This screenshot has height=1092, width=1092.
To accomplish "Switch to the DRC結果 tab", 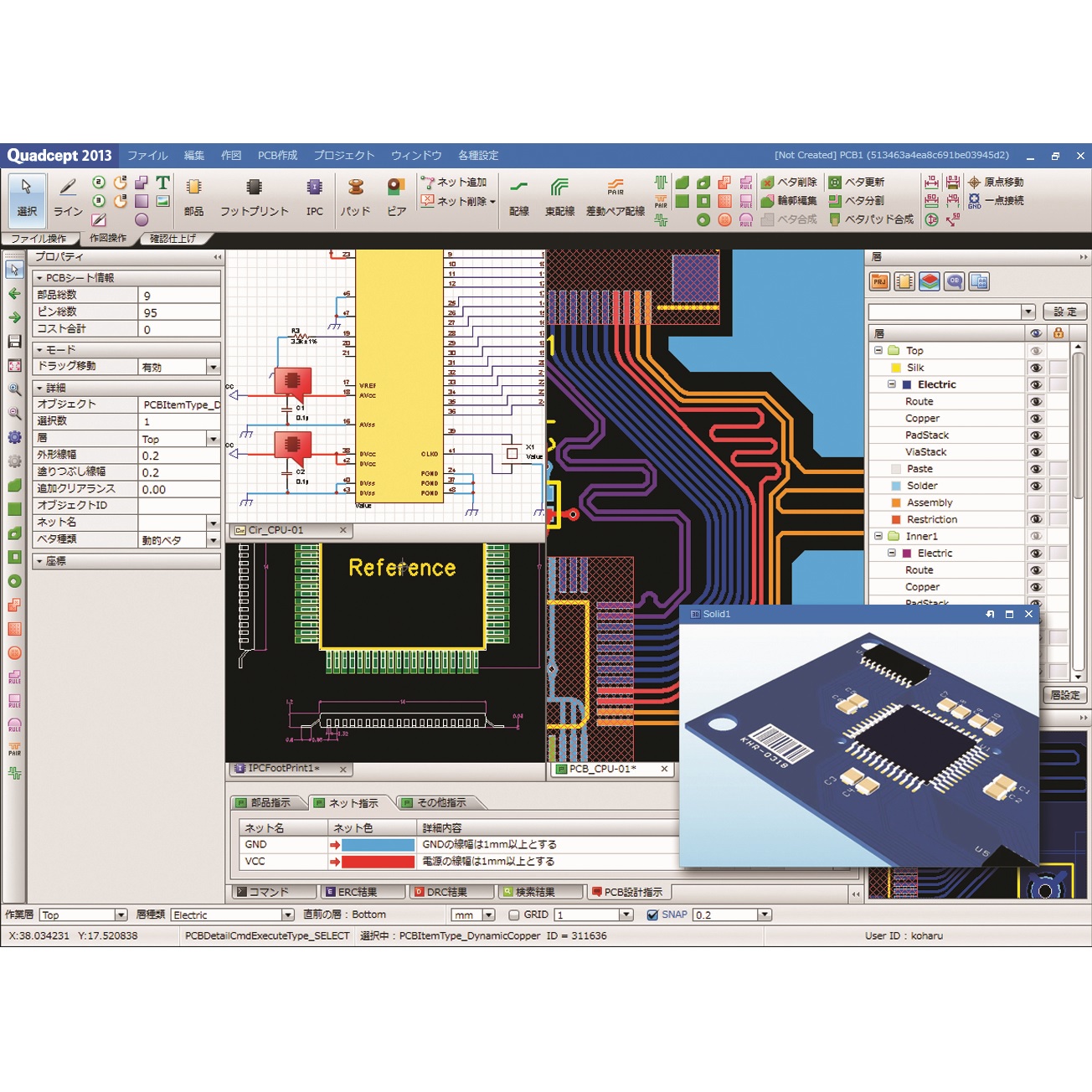I will click(449, 893).
